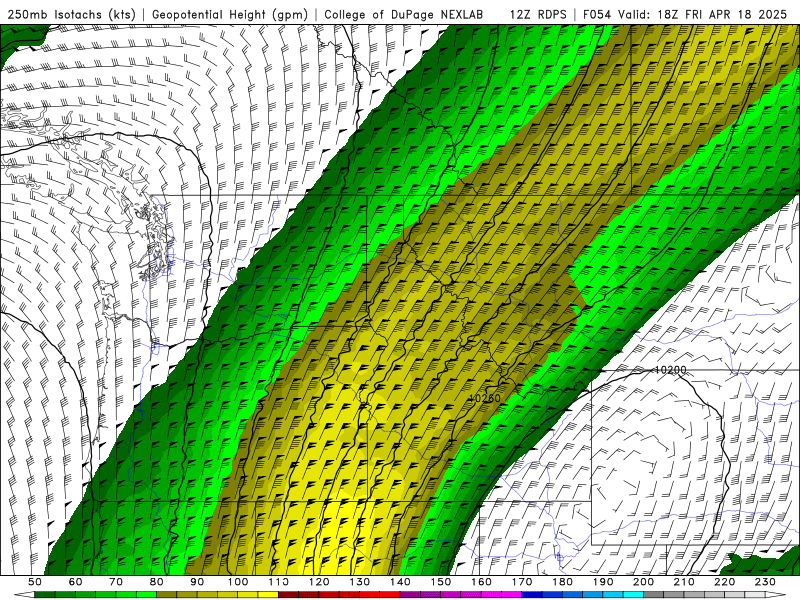Click the "College of DuPage NEXLAB" label
Image resolution: width=800 pixels, height=600 pixels.
coord(404,15)
